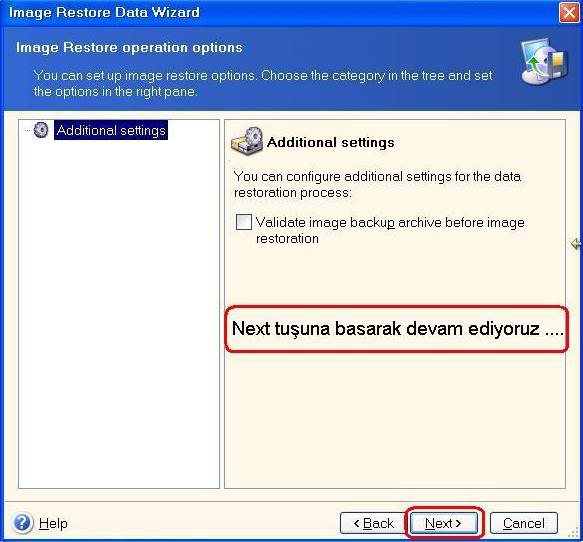The width and height of the screenshot is (583, 542).
Task: Click the Validate image backup archive label text
Action: click(390, 230)
